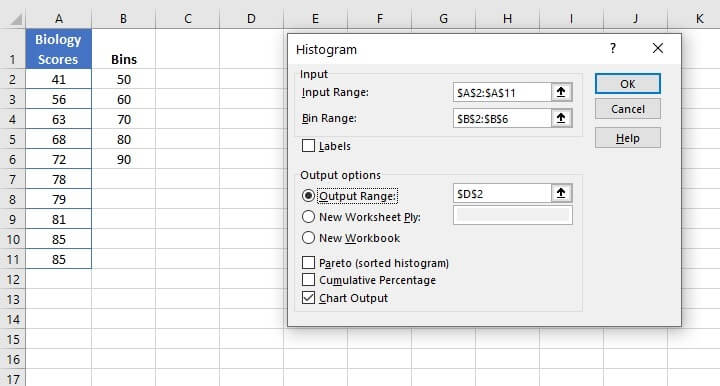Select column B header

click(124, 19)
